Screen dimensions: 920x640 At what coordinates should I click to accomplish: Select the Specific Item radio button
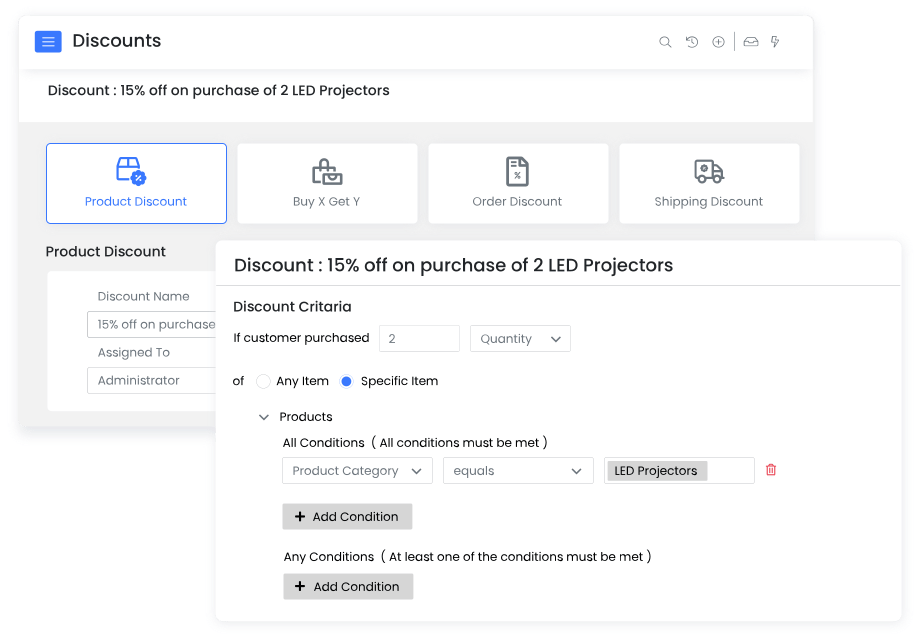coord(346,381)
